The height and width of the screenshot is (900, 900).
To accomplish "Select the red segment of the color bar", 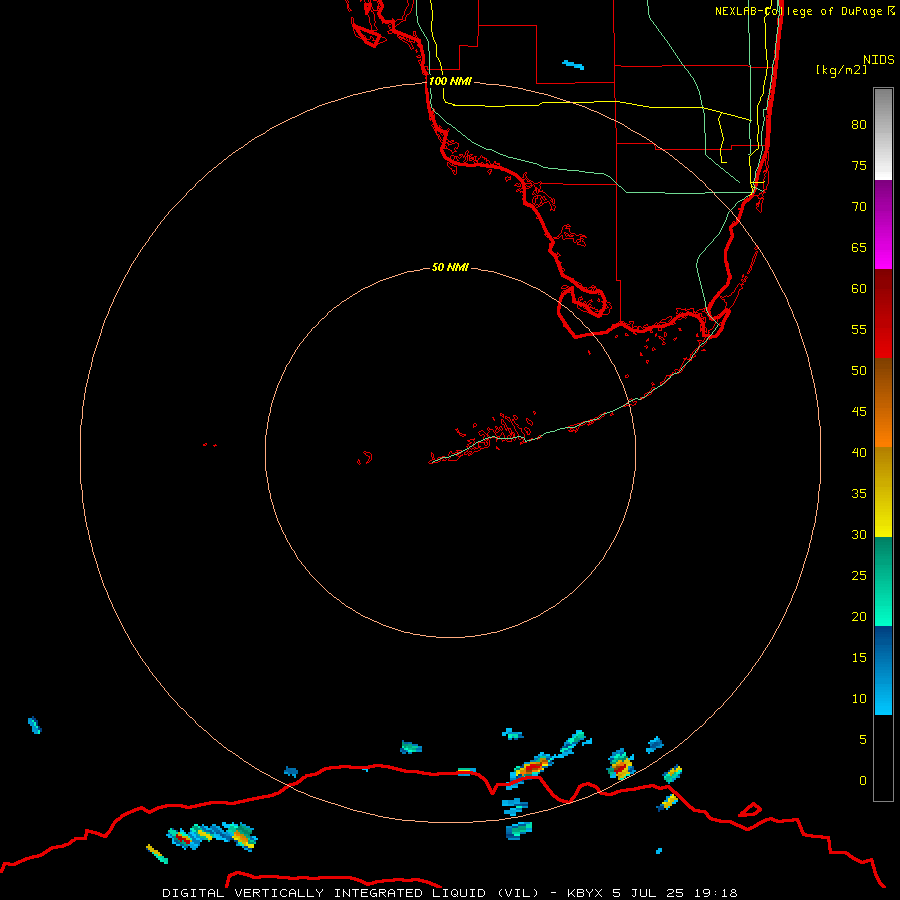I will (883, 313).
